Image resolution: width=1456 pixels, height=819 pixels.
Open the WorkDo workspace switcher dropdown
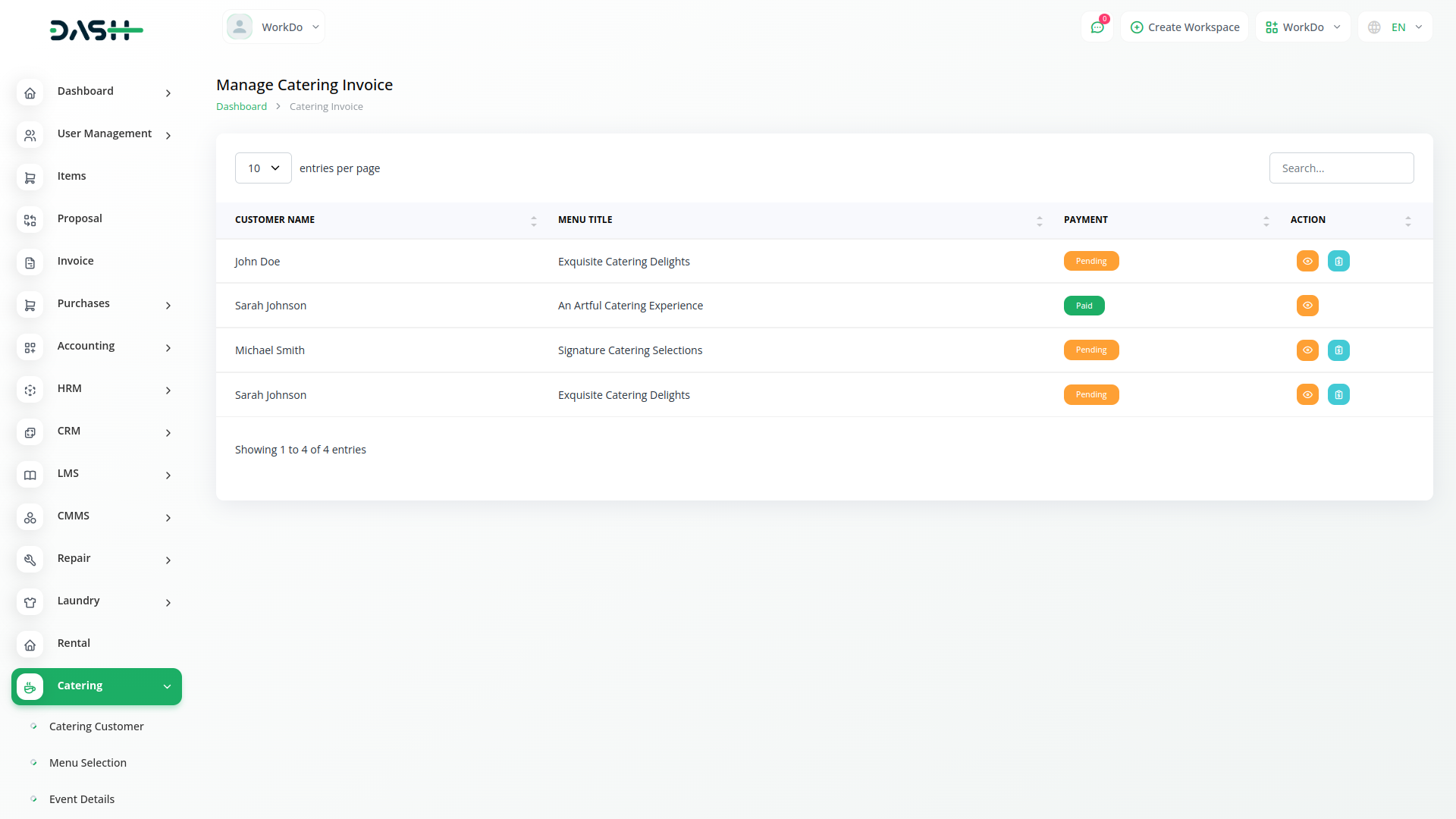coord(1303,27)
